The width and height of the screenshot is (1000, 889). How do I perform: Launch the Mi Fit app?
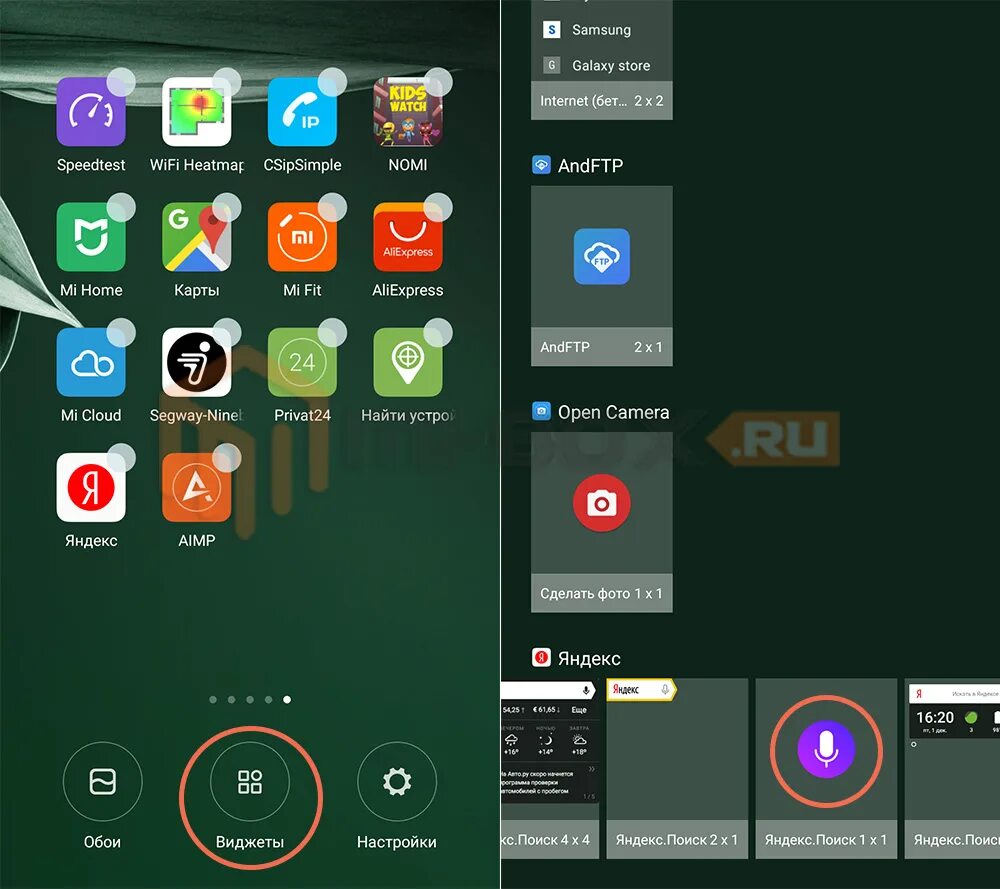coord(302,237)
